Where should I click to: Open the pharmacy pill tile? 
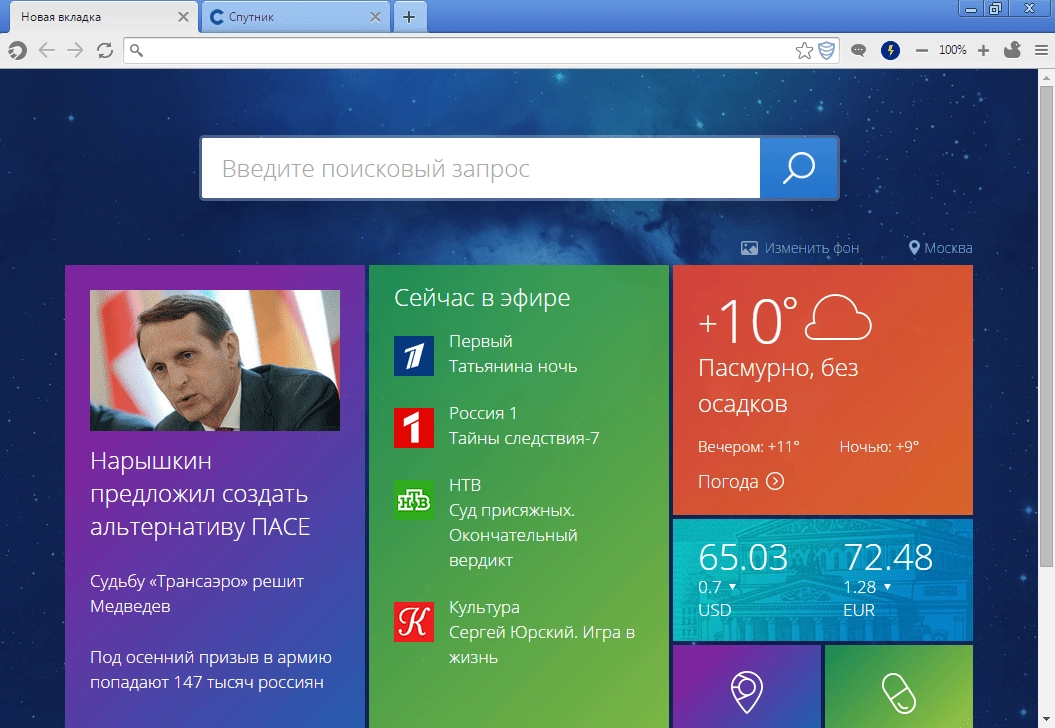[x=899, y=686]
